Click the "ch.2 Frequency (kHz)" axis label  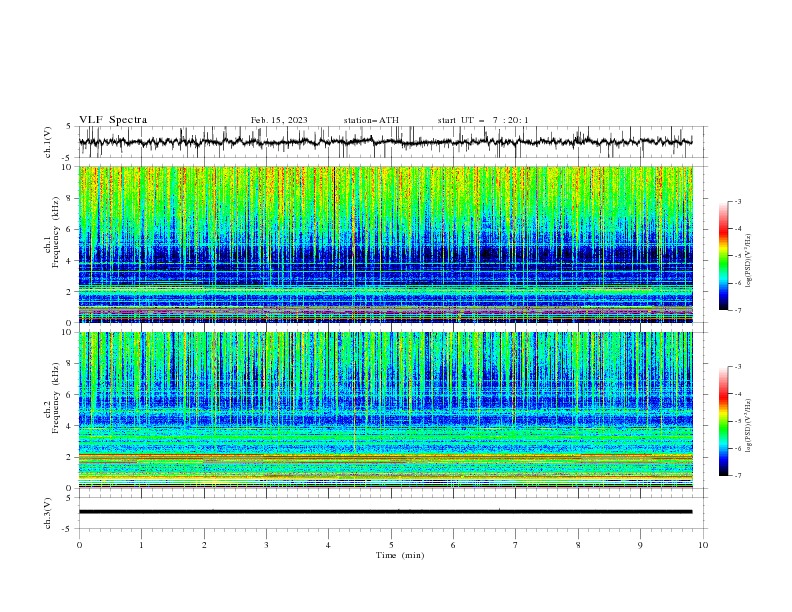[52, 397]
